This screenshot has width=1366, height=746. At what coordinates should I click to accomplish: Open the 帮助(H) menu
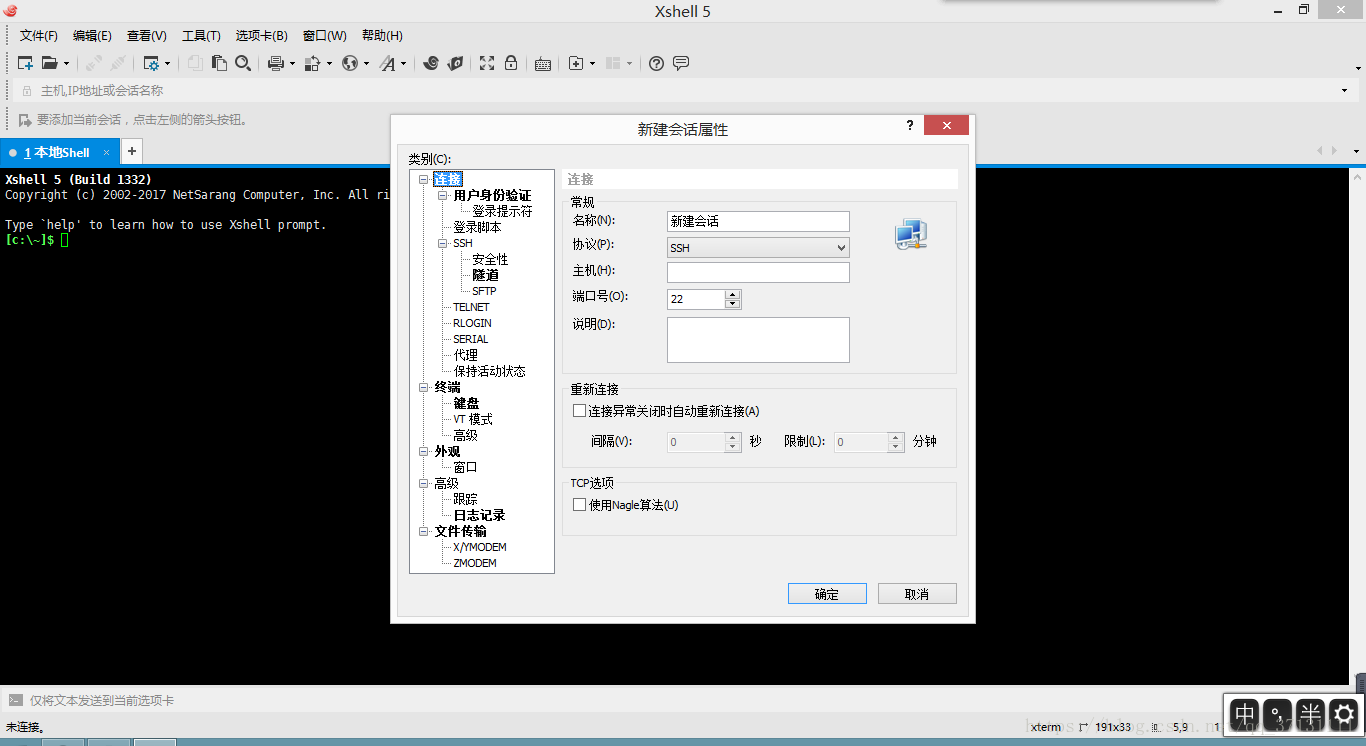(382, 35)
